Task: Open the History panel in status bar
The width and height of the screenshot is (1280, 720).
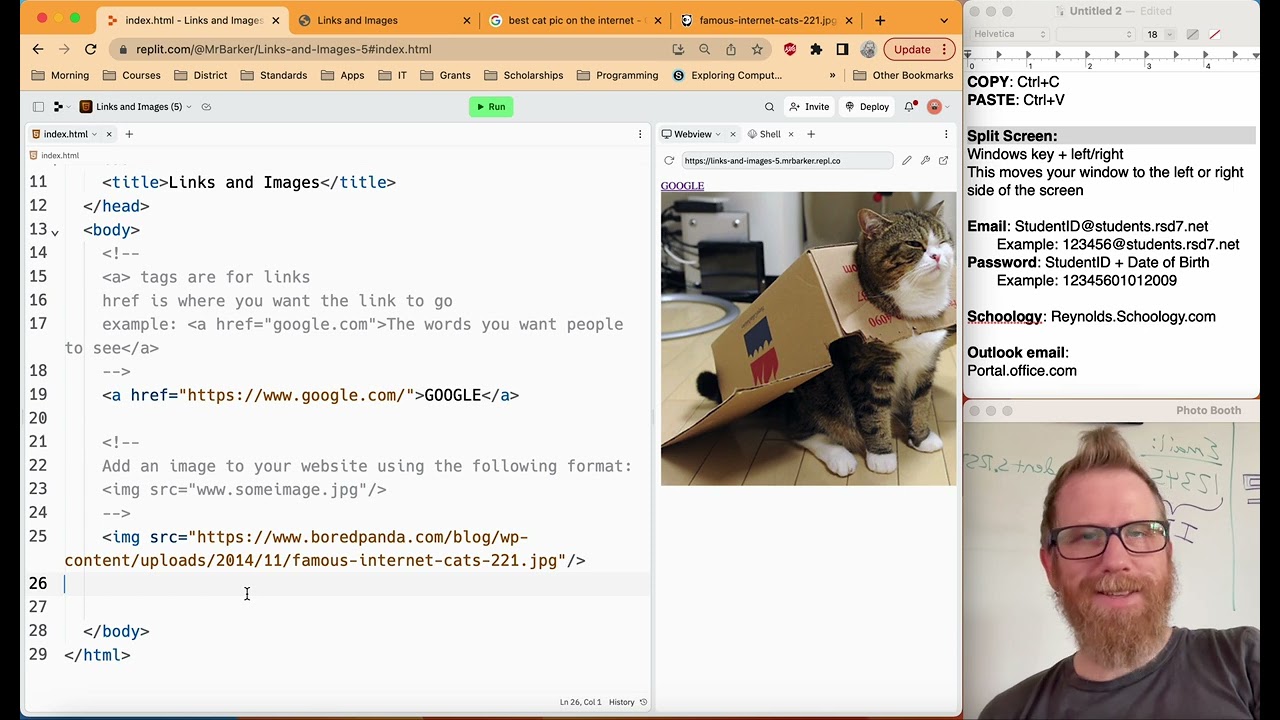Action: tap(628, 702)
